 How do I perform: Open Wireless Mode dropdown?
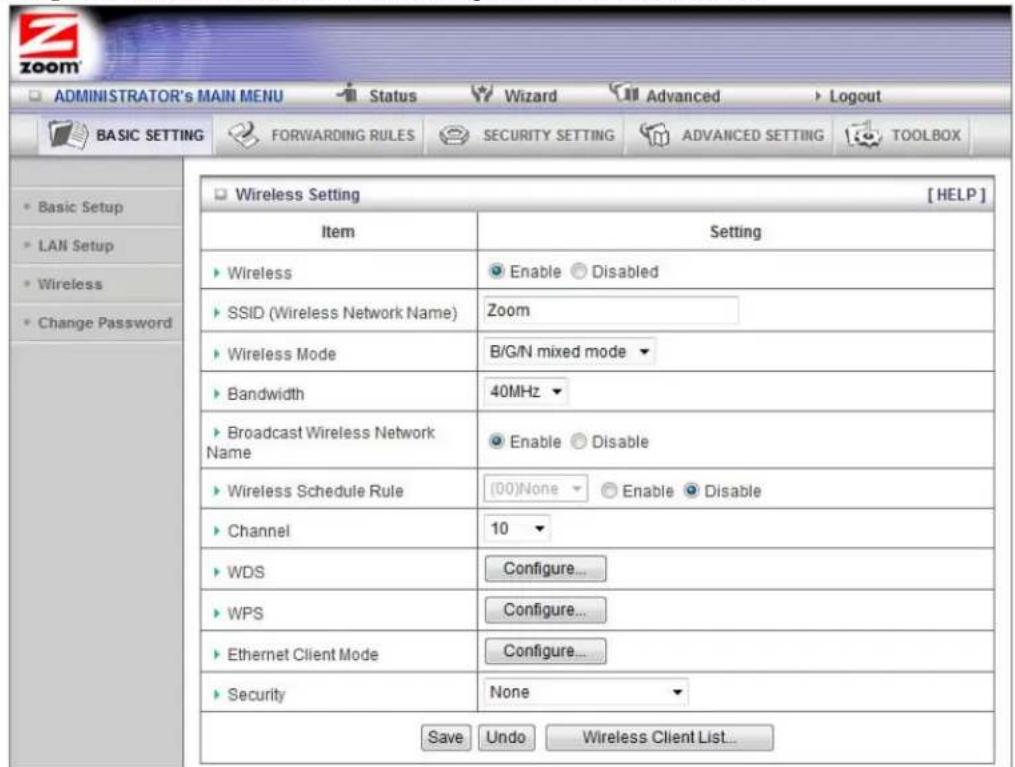click(x=569, y=351)
